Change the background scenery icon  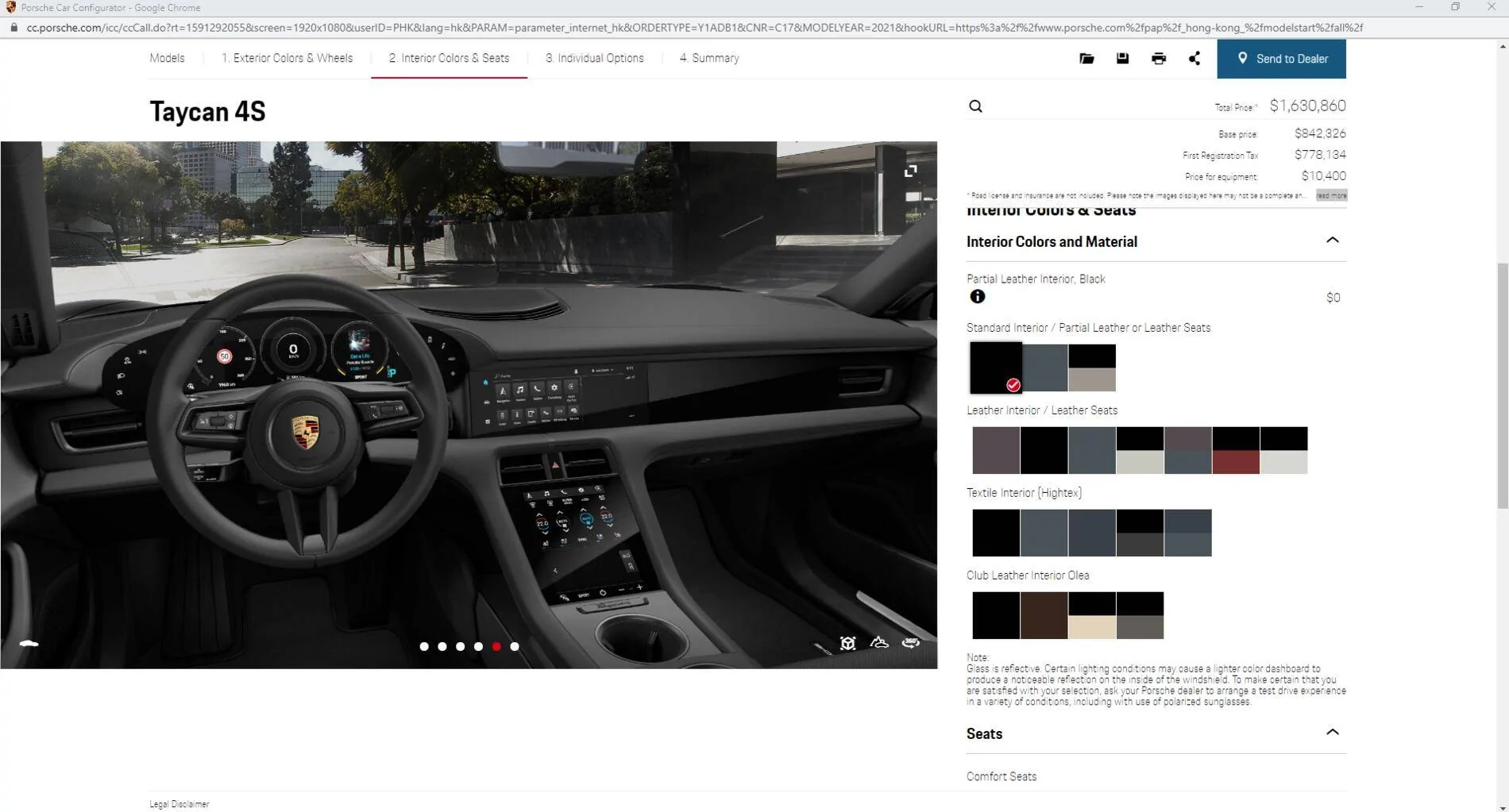coord(879,643)
